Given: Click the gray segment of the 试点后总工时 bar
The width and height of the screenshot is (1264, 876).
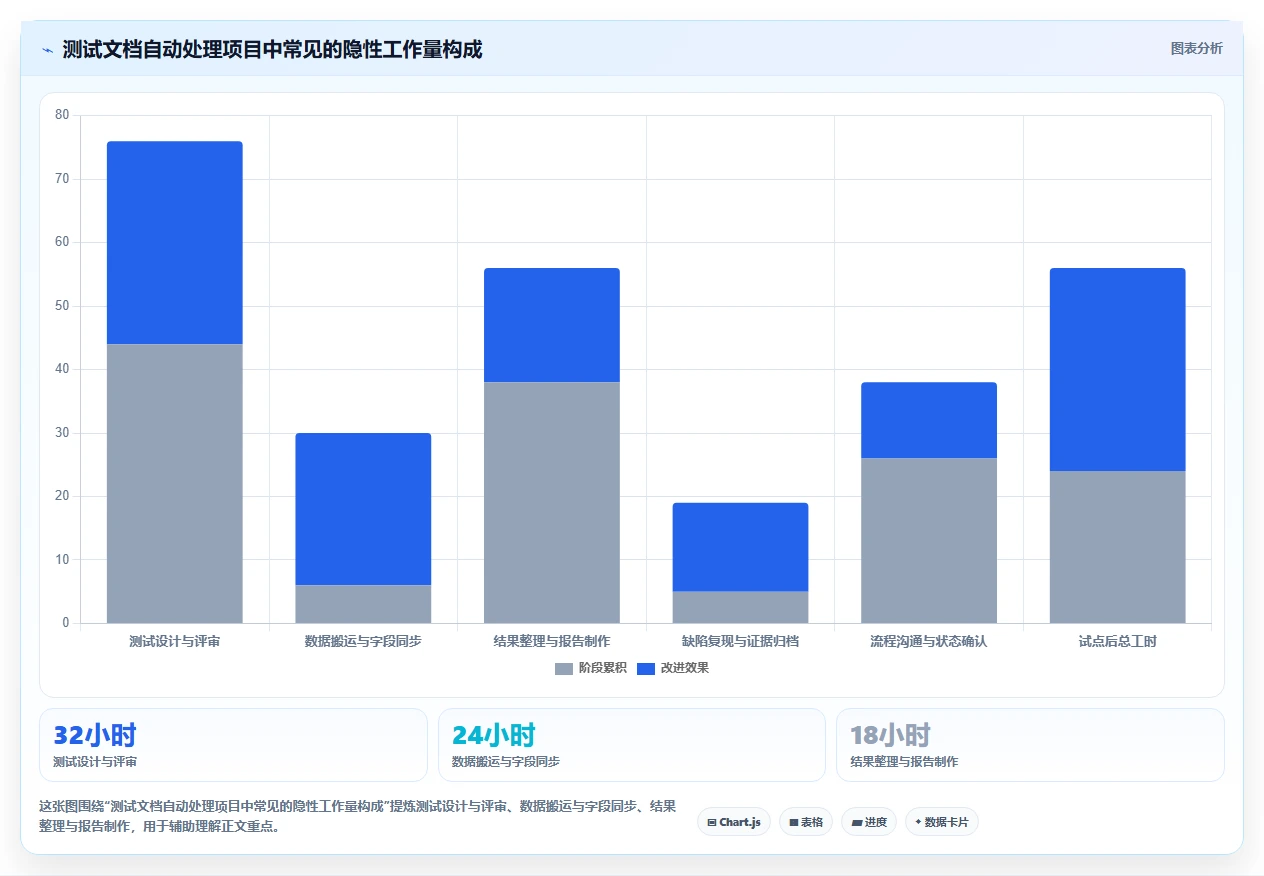Looking at the screenshot, I should (x=1118, y=547).
